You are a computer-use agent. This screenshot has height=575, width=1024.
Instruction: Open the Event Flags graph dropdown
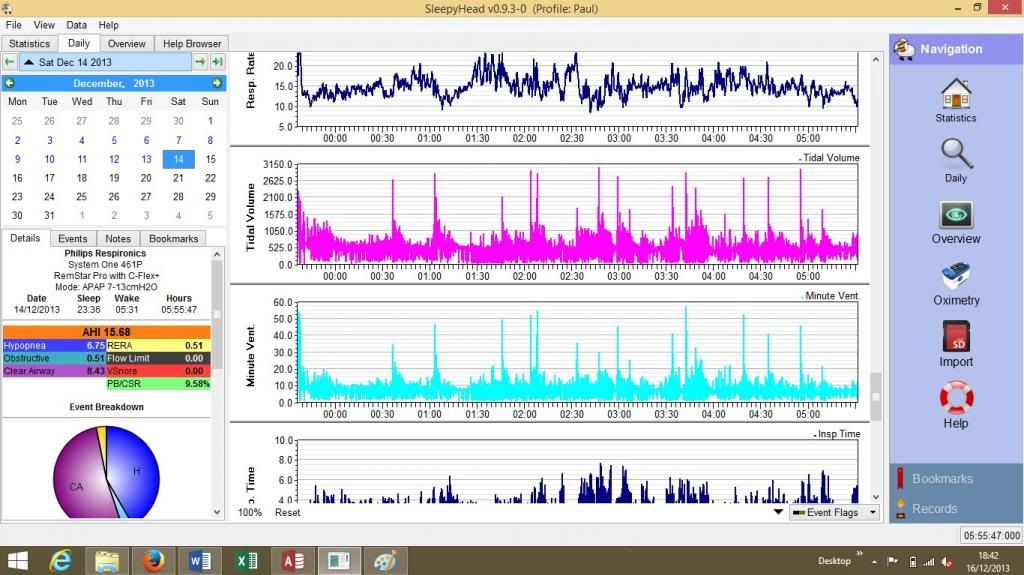coord(833,512)
